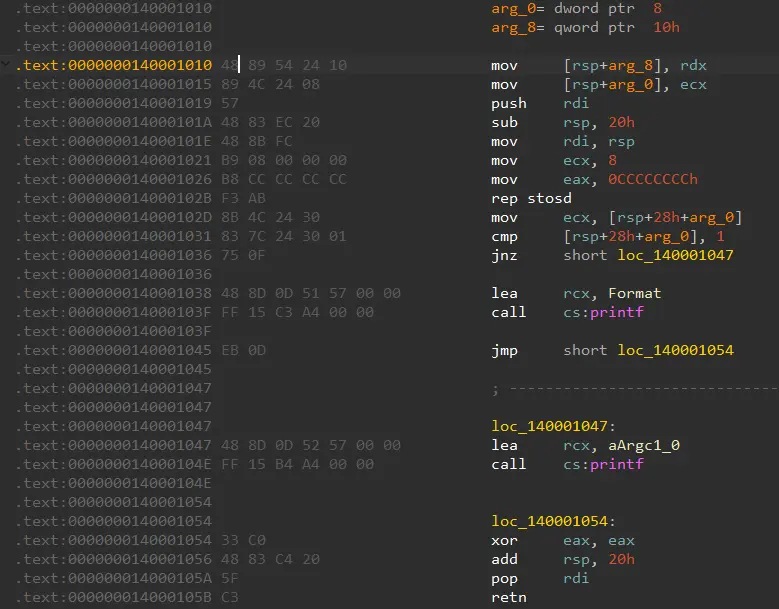
Task: Click the jnz mnemonic
Action: pyautogui.click(x=504, y=255)
